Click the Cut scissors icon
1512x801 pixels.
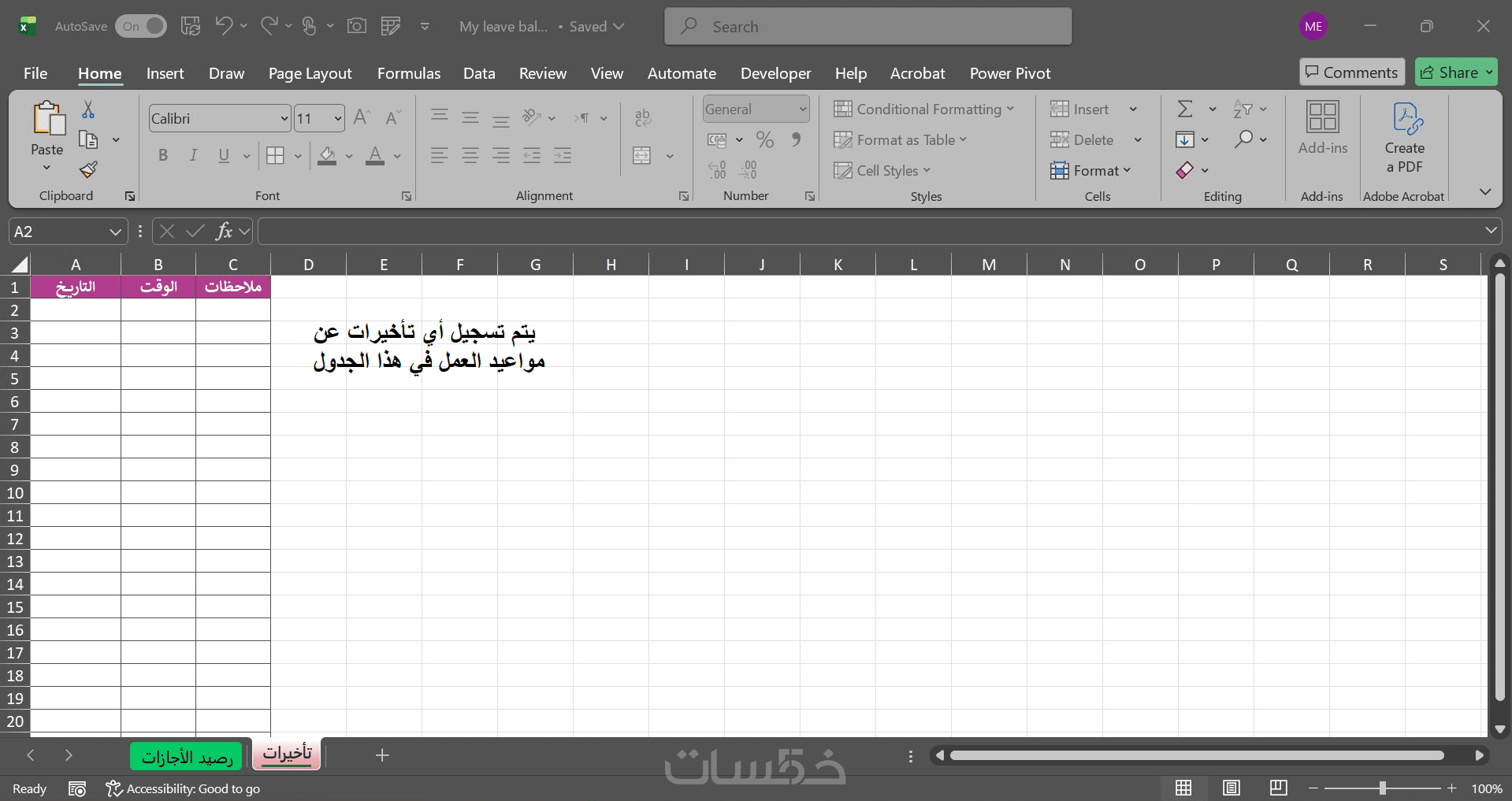click(x=88, y=109)
